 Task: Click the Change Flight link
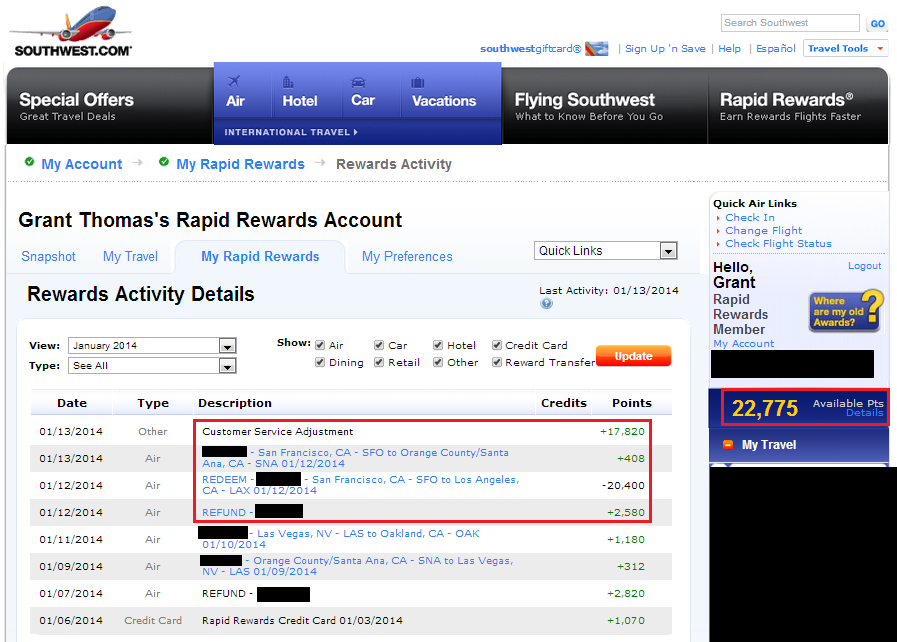pyautogui.click(x=764, y=231)
